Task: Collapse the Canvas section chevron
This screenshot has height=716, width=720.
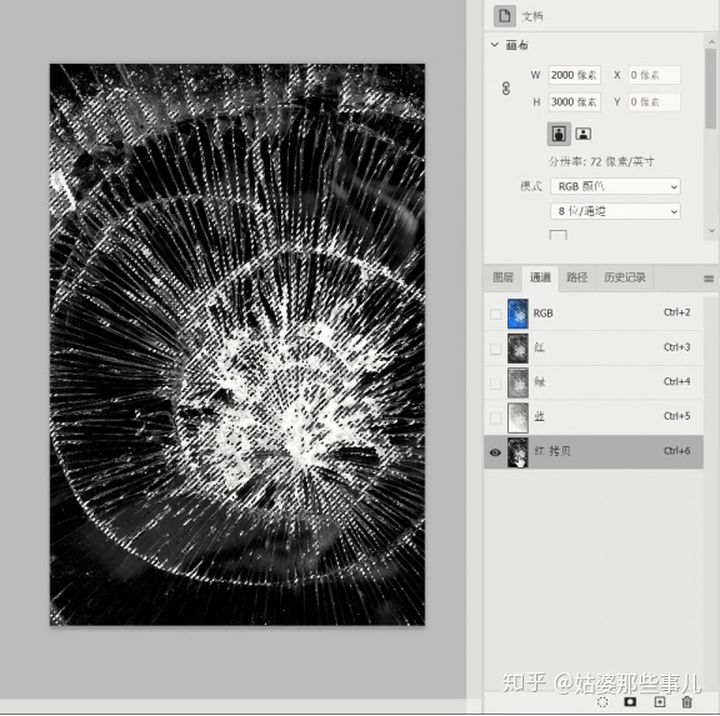Action: tap(495, 45)
